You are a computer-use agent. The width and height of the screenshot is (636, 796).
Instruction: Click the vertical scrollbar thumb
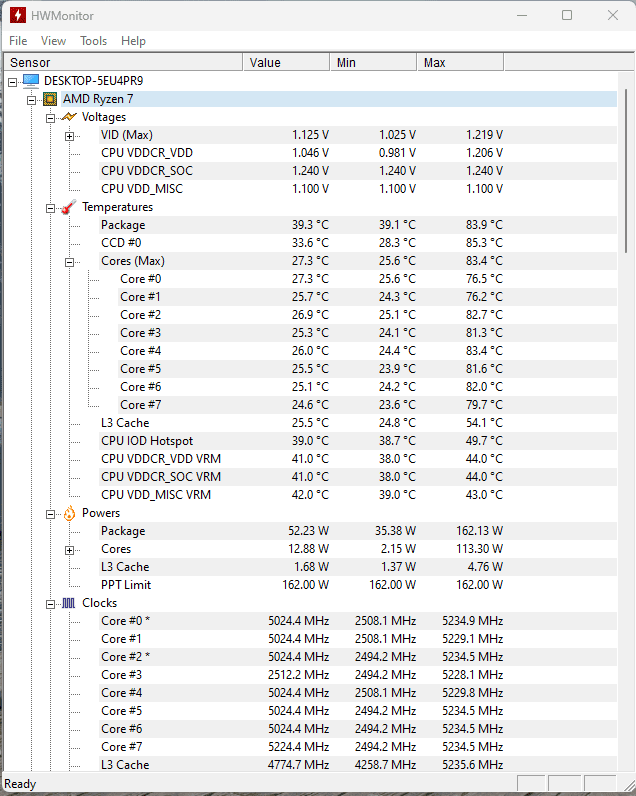point(626,171)
